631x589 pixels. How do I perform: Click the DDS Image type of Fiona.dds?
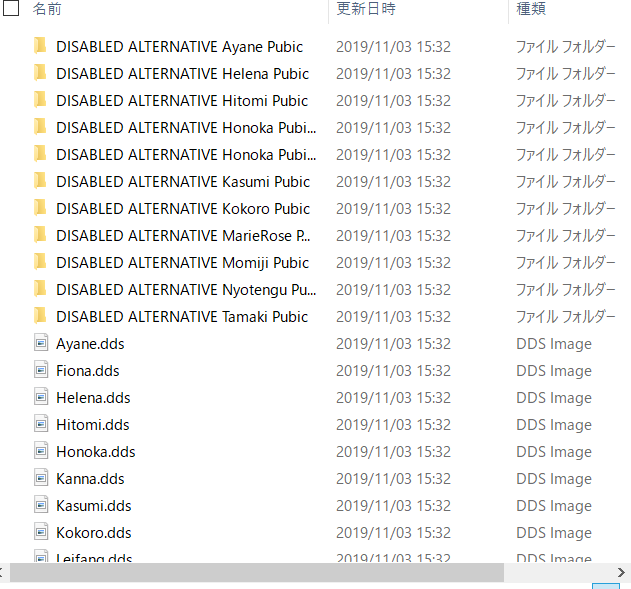[x=554, y=371]
